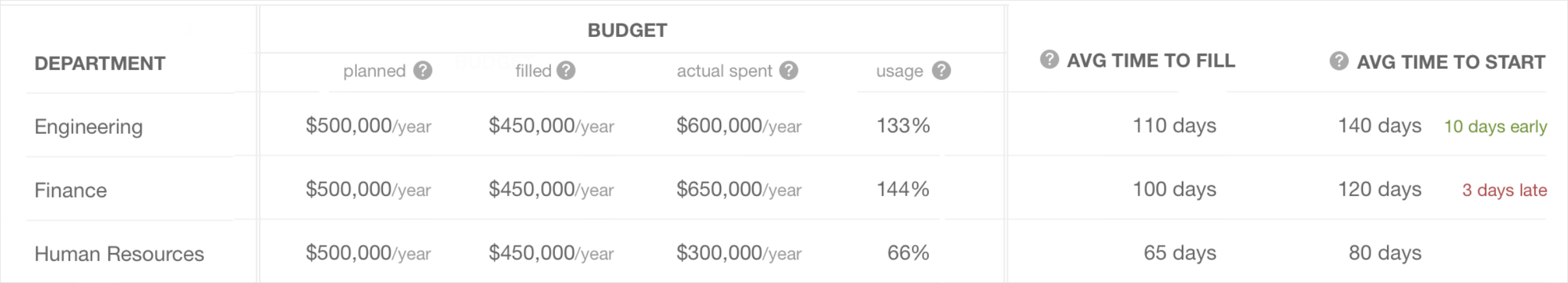Viewport: 1568px width, 283px height.
Task: Click the question mark beside usage
Action: (x=941, y=71)
